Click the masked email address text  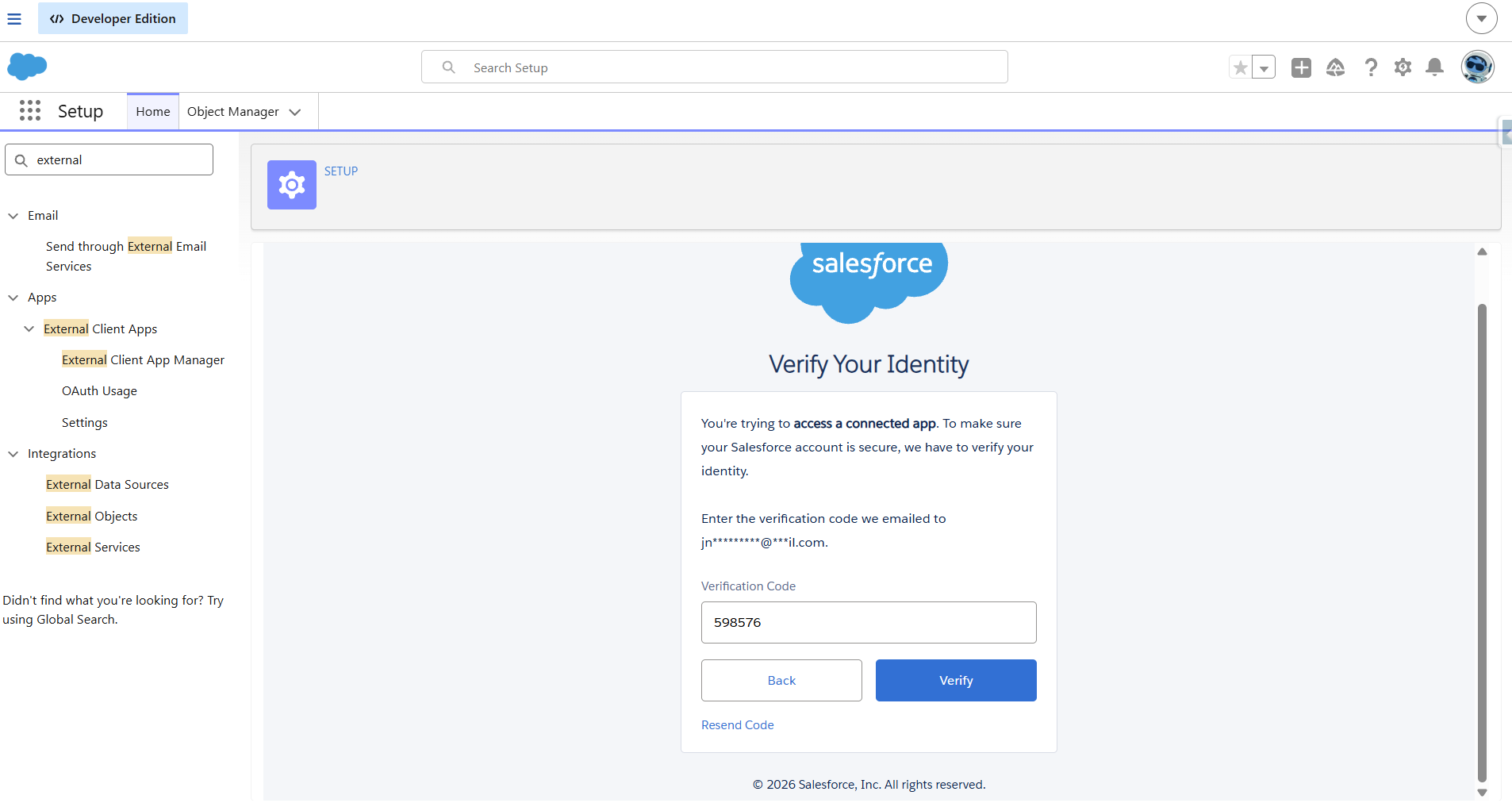click(764, 542)
